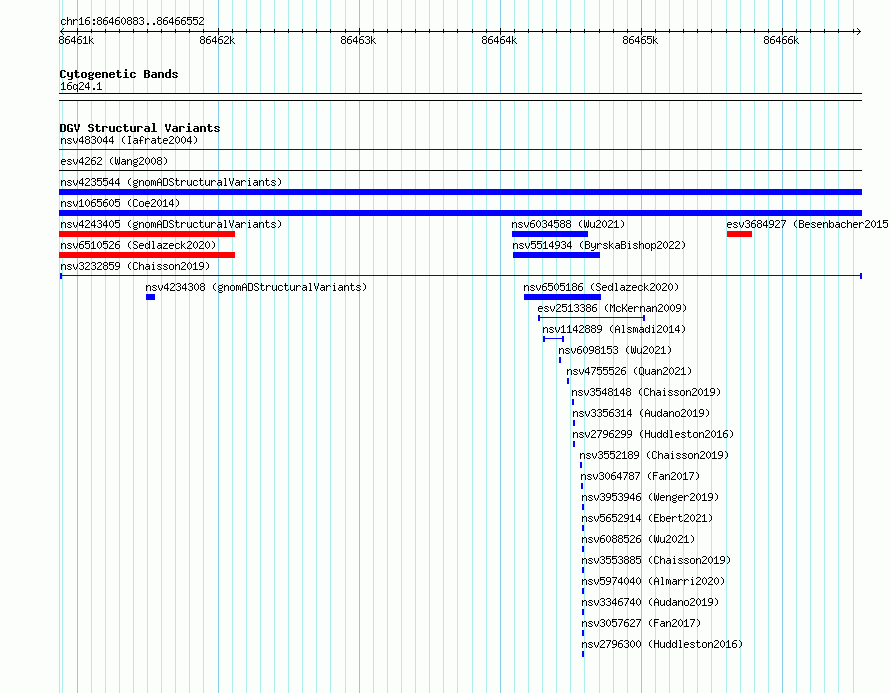Select the 16q24.1 cytogenetic band label
Image resolution: width=890 pixels, height=693 pixels.
(81, 86)
